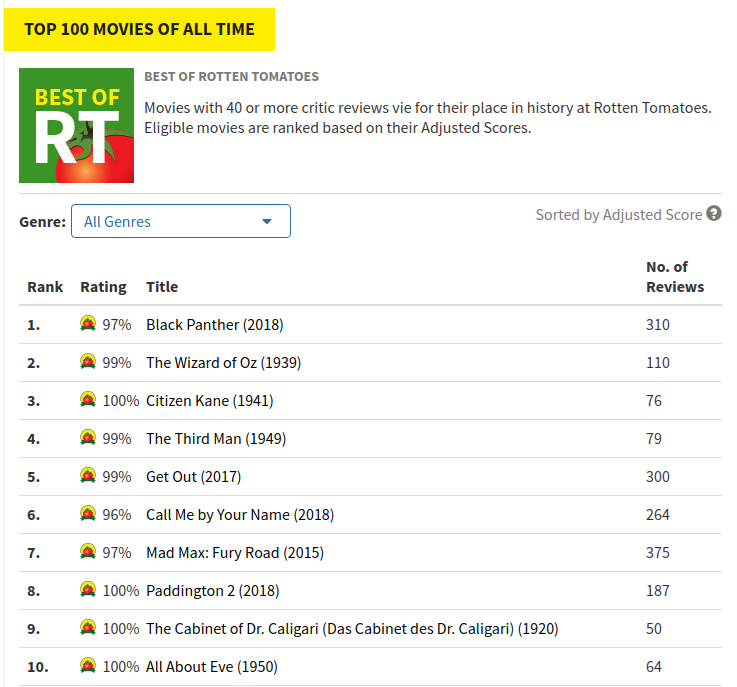Click the No. of Reviews column header
Screen dimensions: 737x687
(674, 276)
